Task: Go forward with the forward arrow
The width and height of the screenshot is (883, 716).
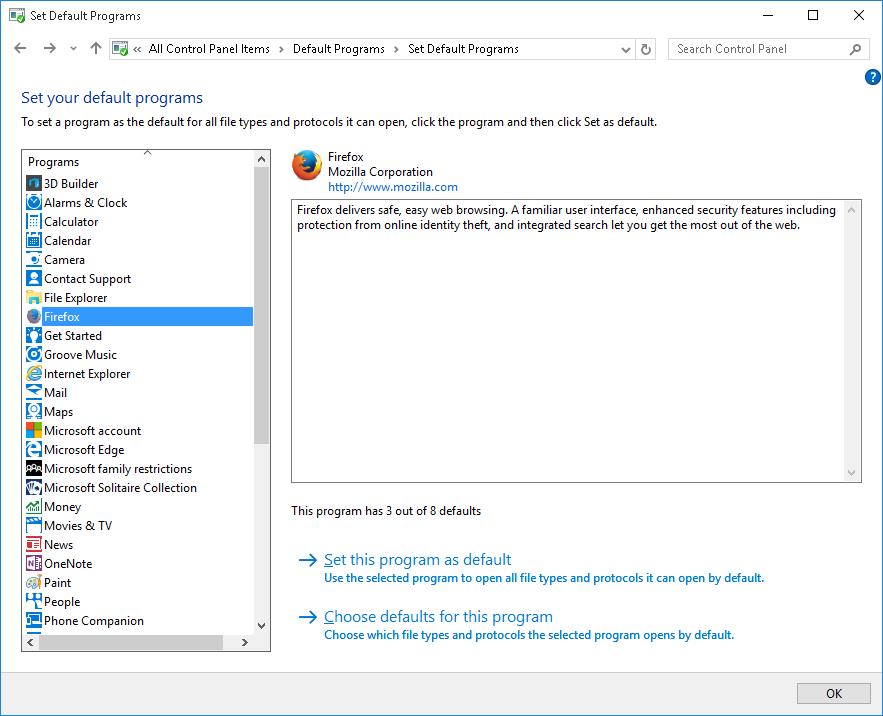Action: pyautogui.click(x=50, y=48)
